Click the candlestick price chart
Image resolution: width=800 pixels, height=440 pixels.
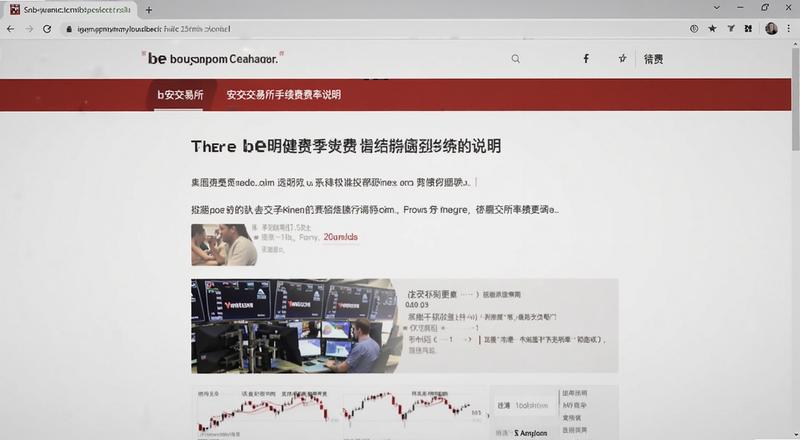tap(339, 412)
